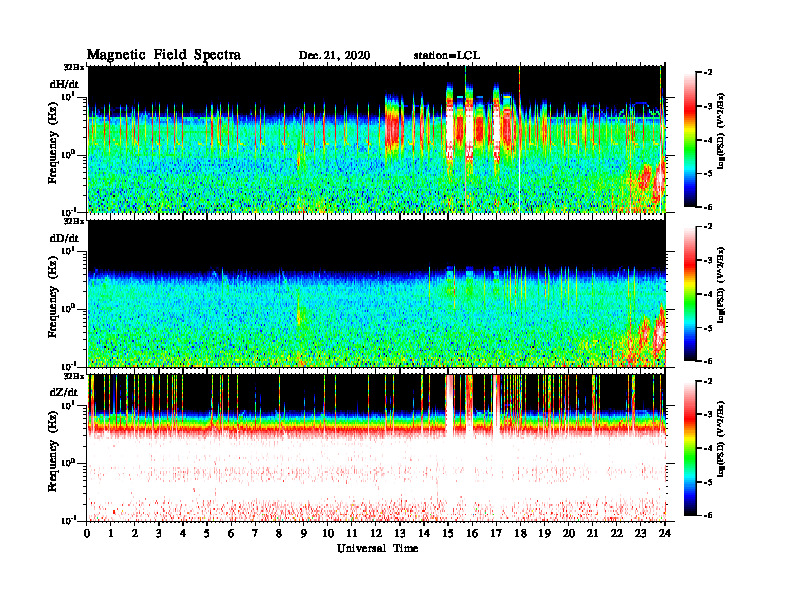The width and height of the screenshot is (792, 612).
Task: Click the log(PSD) label beside dZ/dt color bar
Action: click(721, 440)
